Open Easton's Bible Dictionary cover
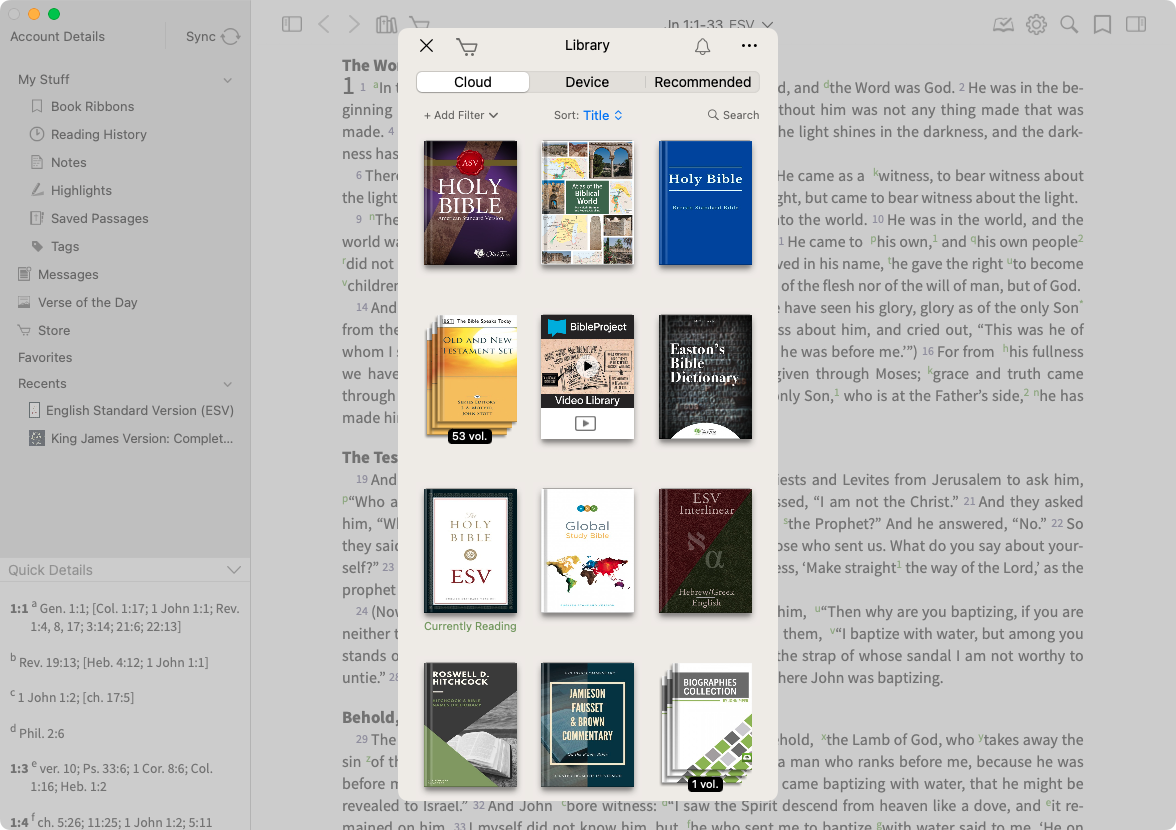Image resolution: width=1176 pixels, height=830 pixels. pyautogui.click(x=705, y=377)
